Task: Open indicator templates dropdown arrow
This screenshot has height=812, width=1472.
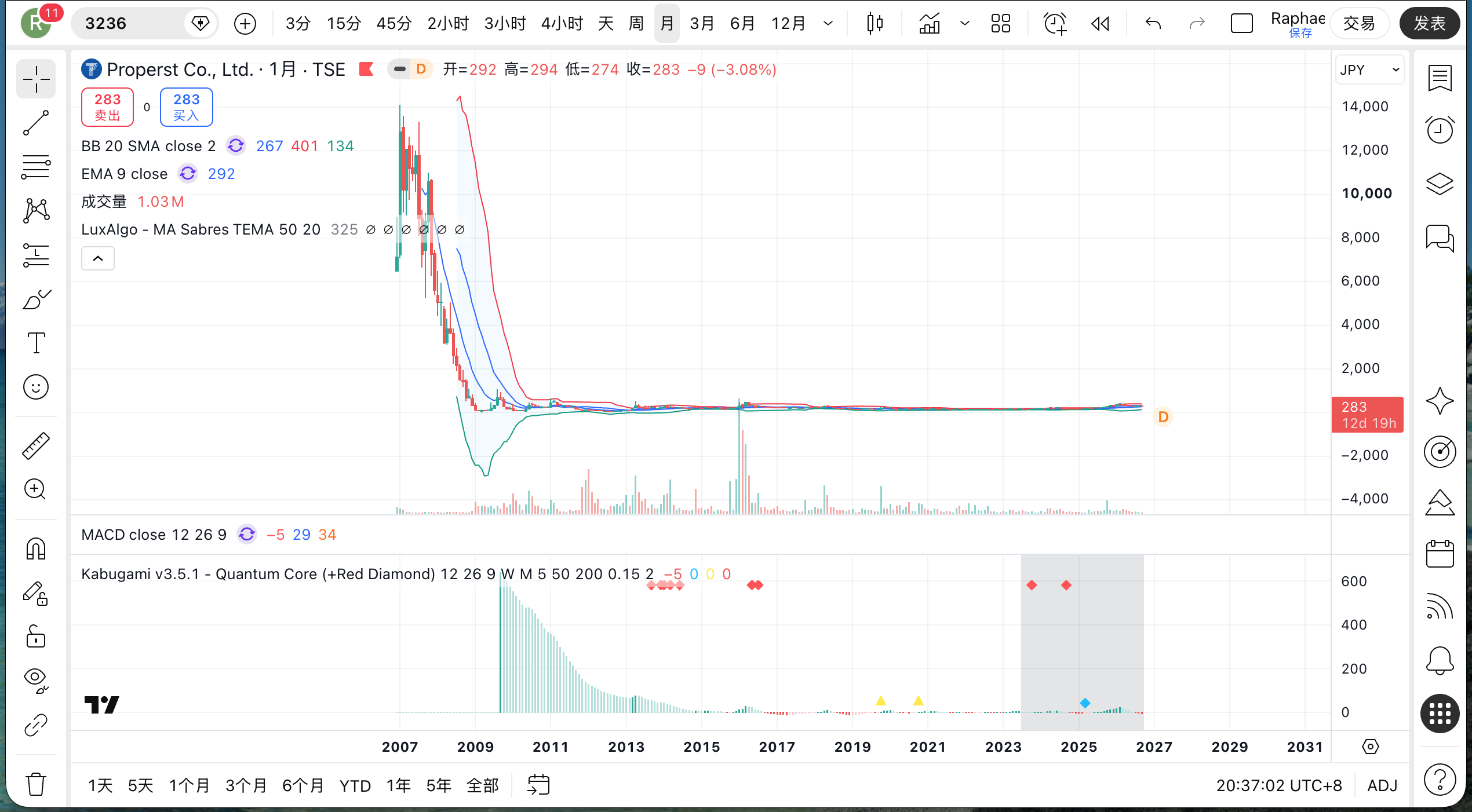Action: pos(964,24)
